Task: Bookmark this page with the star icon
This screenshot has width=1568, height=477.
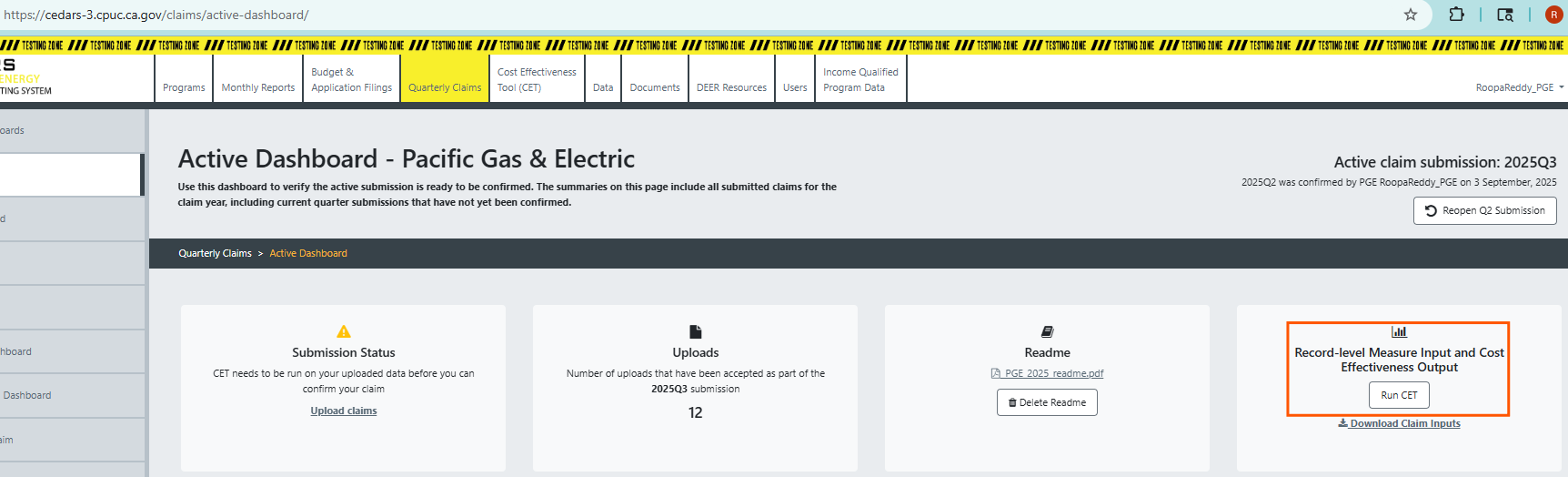Action: coord(1411,15)
